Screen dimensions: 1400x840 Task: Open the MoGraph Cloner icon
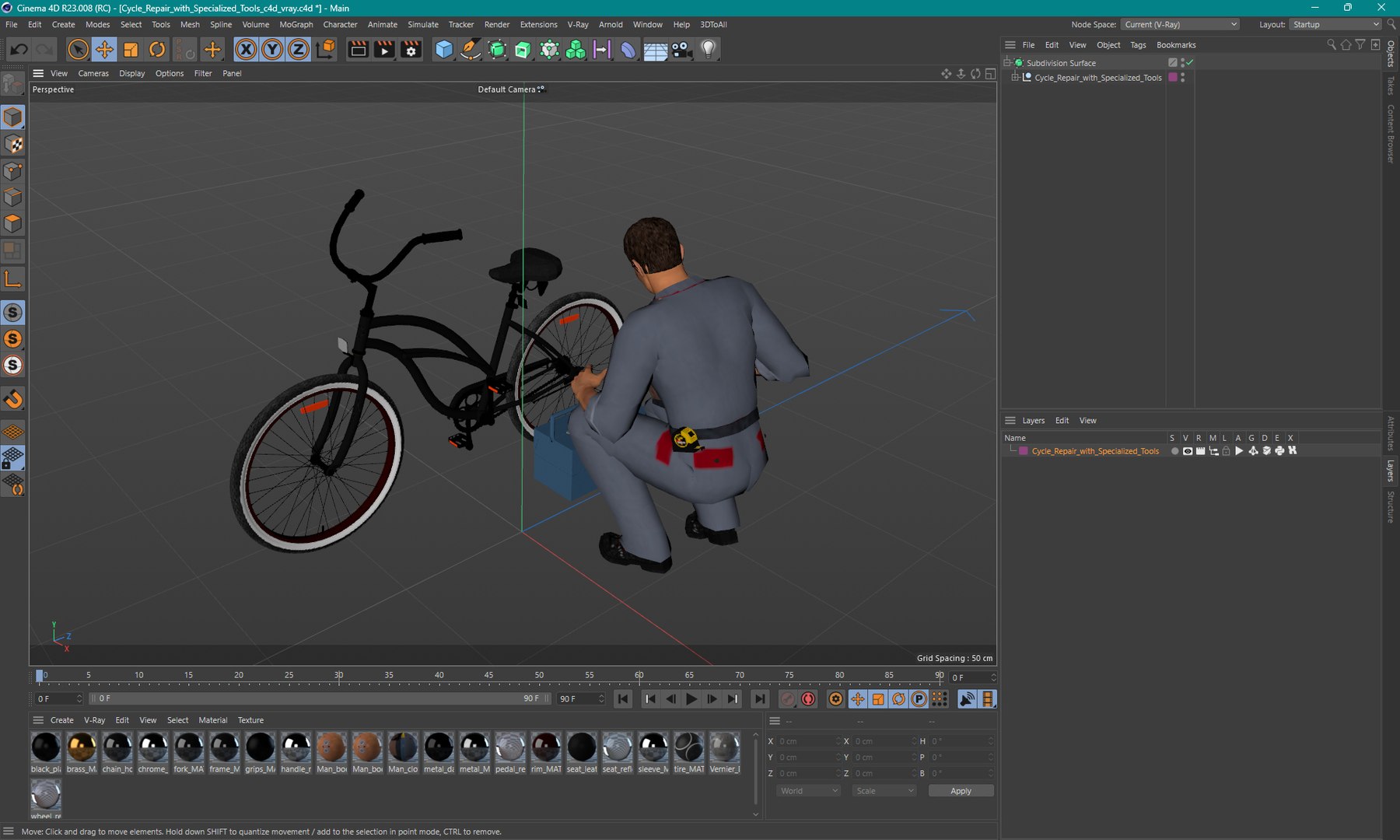pos(576,49)
